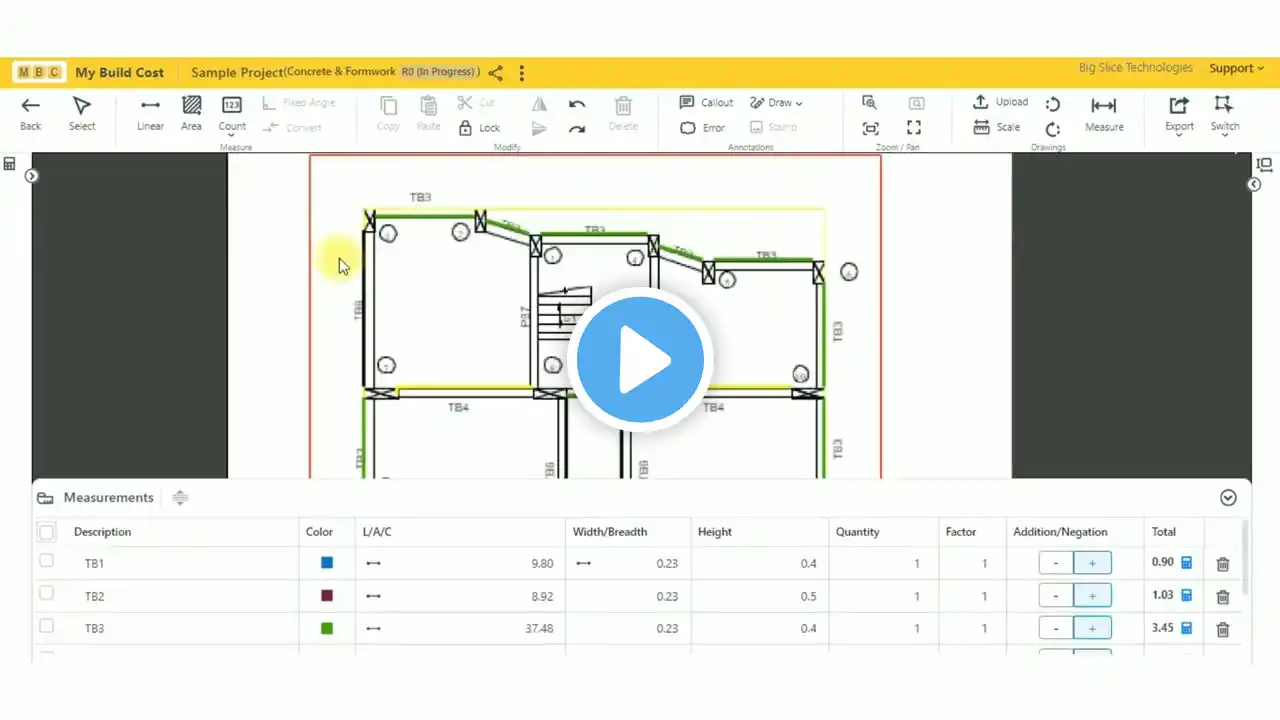Image resolution: width=1280 pixels, height=720 pixels.
Task: Open the Support dropdown
Action: [x=1237, y=68]
